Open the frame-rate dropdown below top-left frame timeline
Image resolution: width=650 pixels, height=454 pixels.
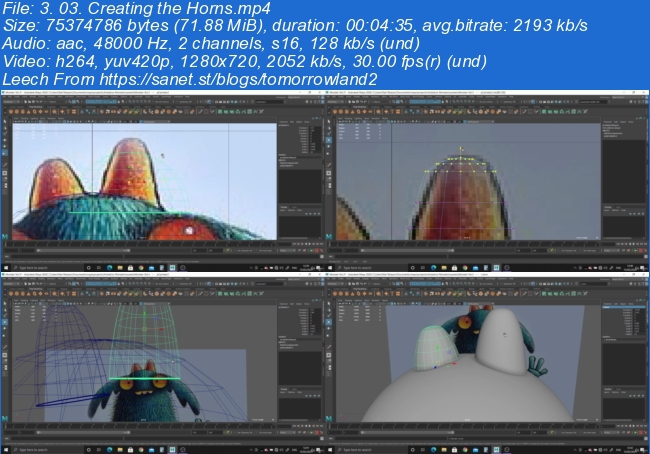(x=287, y=250)
